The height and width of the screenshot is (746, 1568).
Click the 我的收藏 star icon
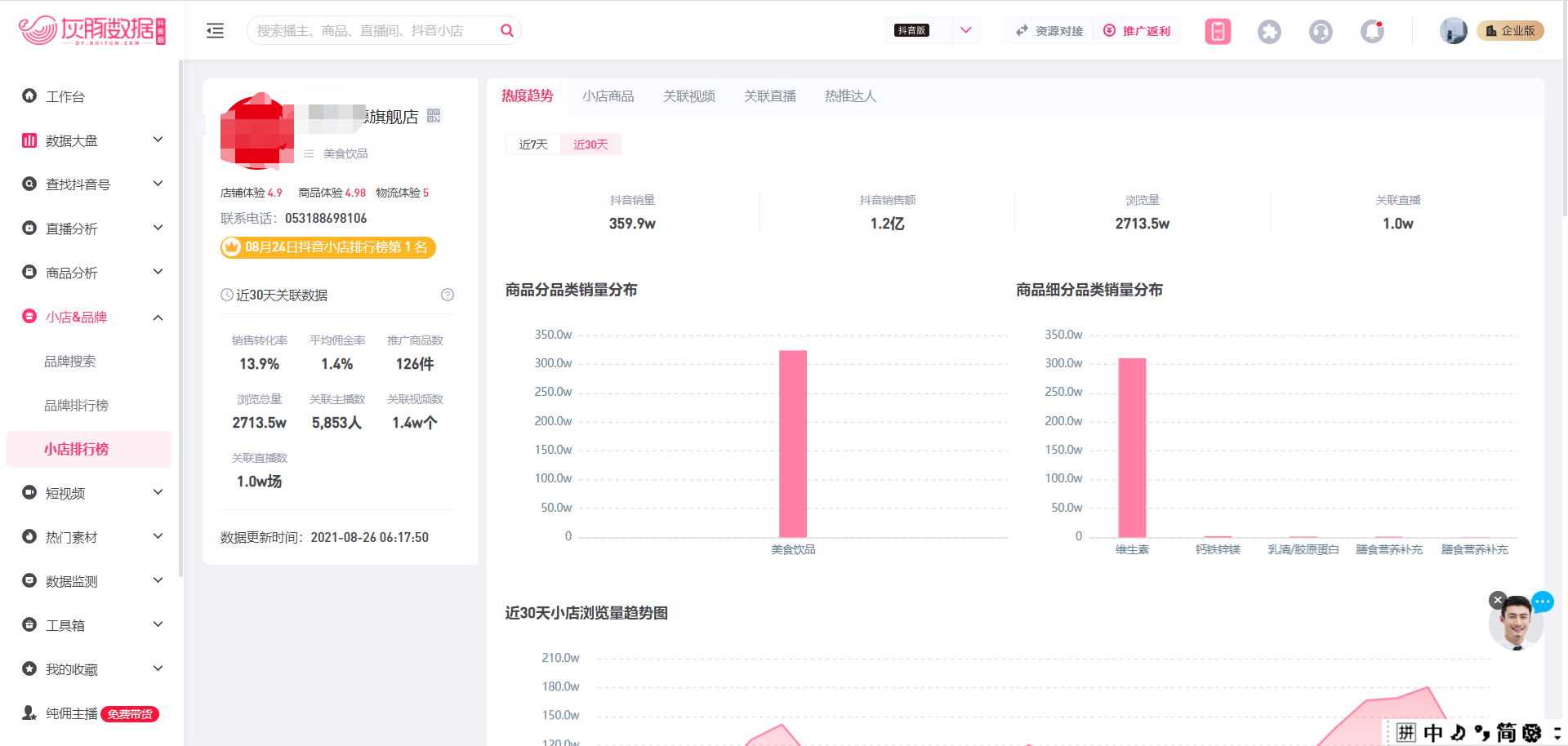click(x=29, y=668)
